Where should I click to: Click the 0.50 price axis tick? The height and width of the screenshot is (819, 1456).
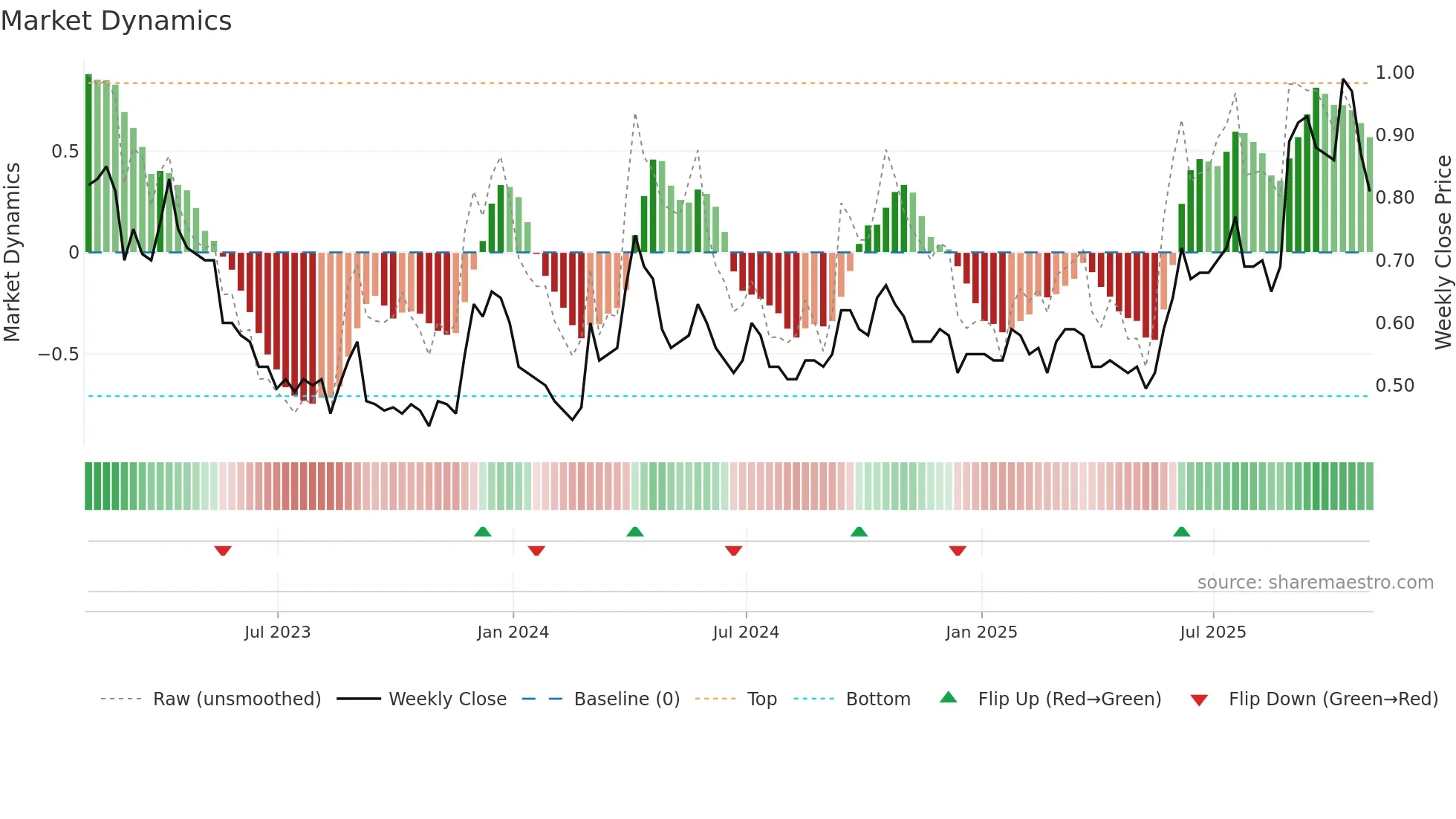1395,385
